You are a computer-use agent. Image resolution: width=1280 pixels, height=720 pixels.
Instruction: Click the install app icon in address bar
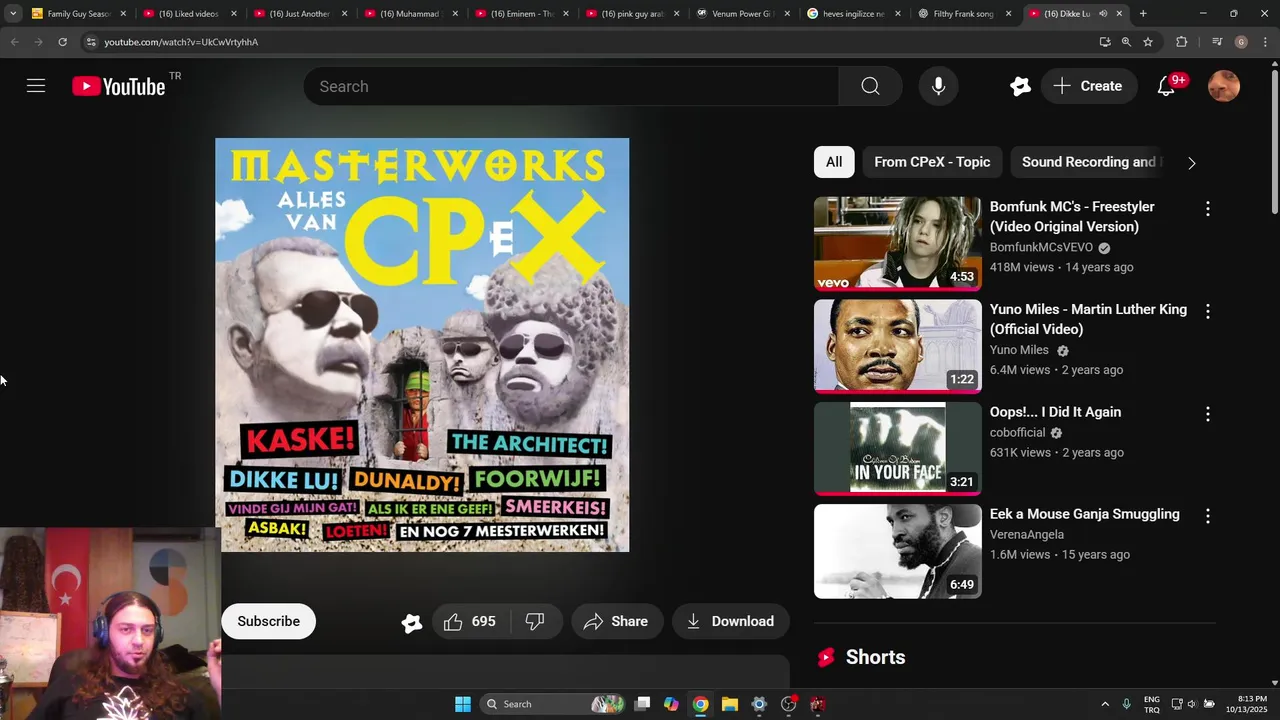[x=1104, y=42]
